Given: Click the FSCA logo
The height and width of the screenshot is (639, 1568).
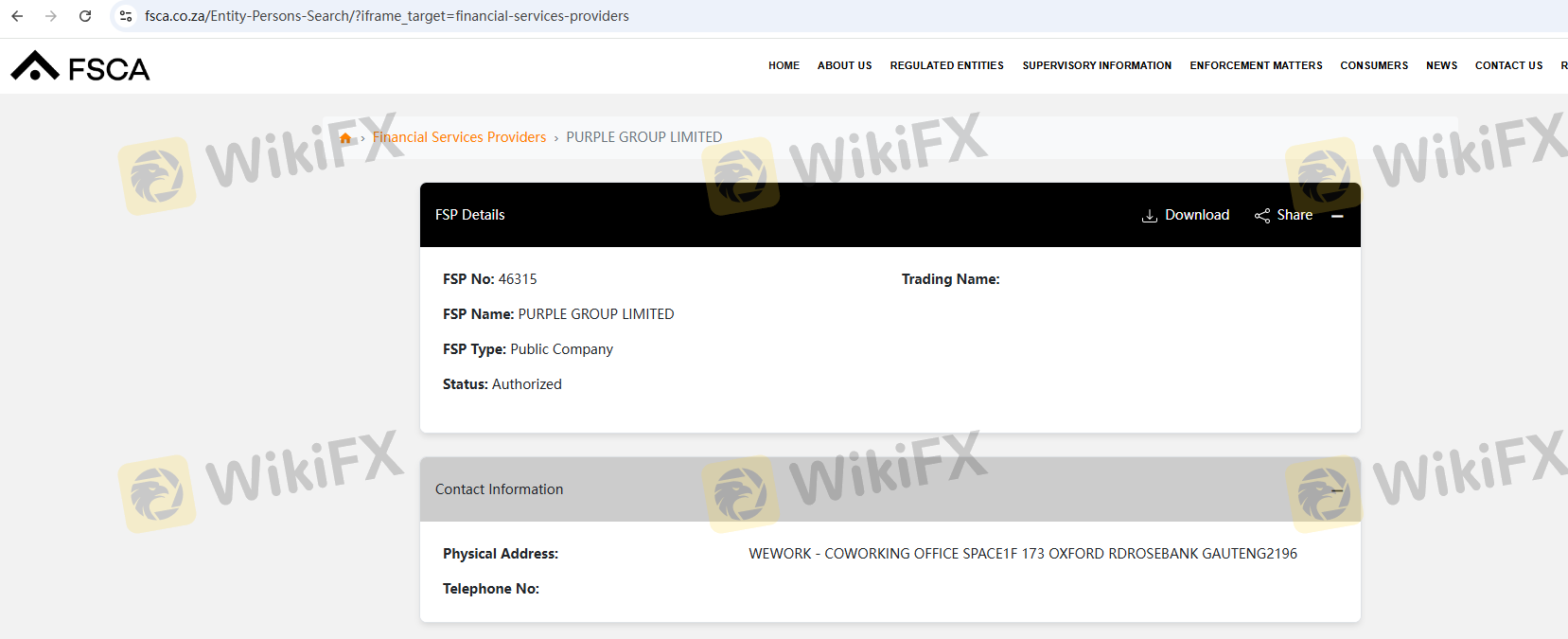Looking at the screenshot, I should [80, 67].
